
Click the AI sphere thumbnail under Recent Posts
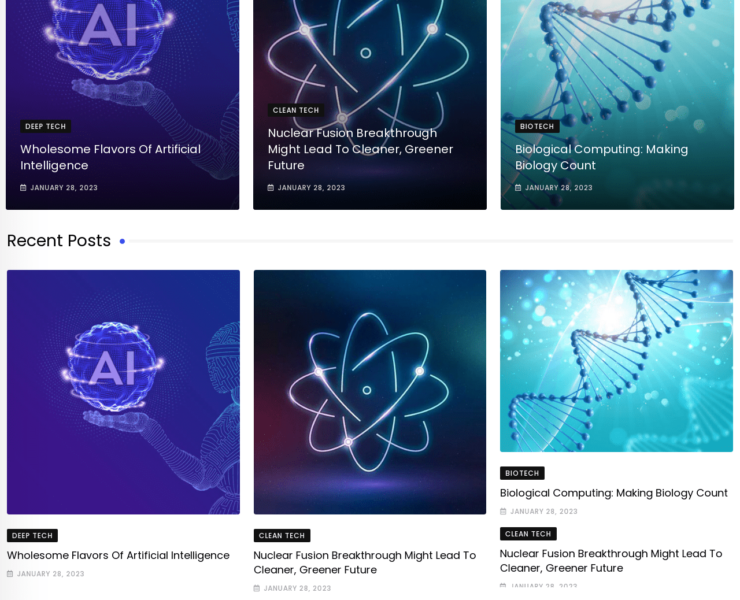[x=123, y=391]
